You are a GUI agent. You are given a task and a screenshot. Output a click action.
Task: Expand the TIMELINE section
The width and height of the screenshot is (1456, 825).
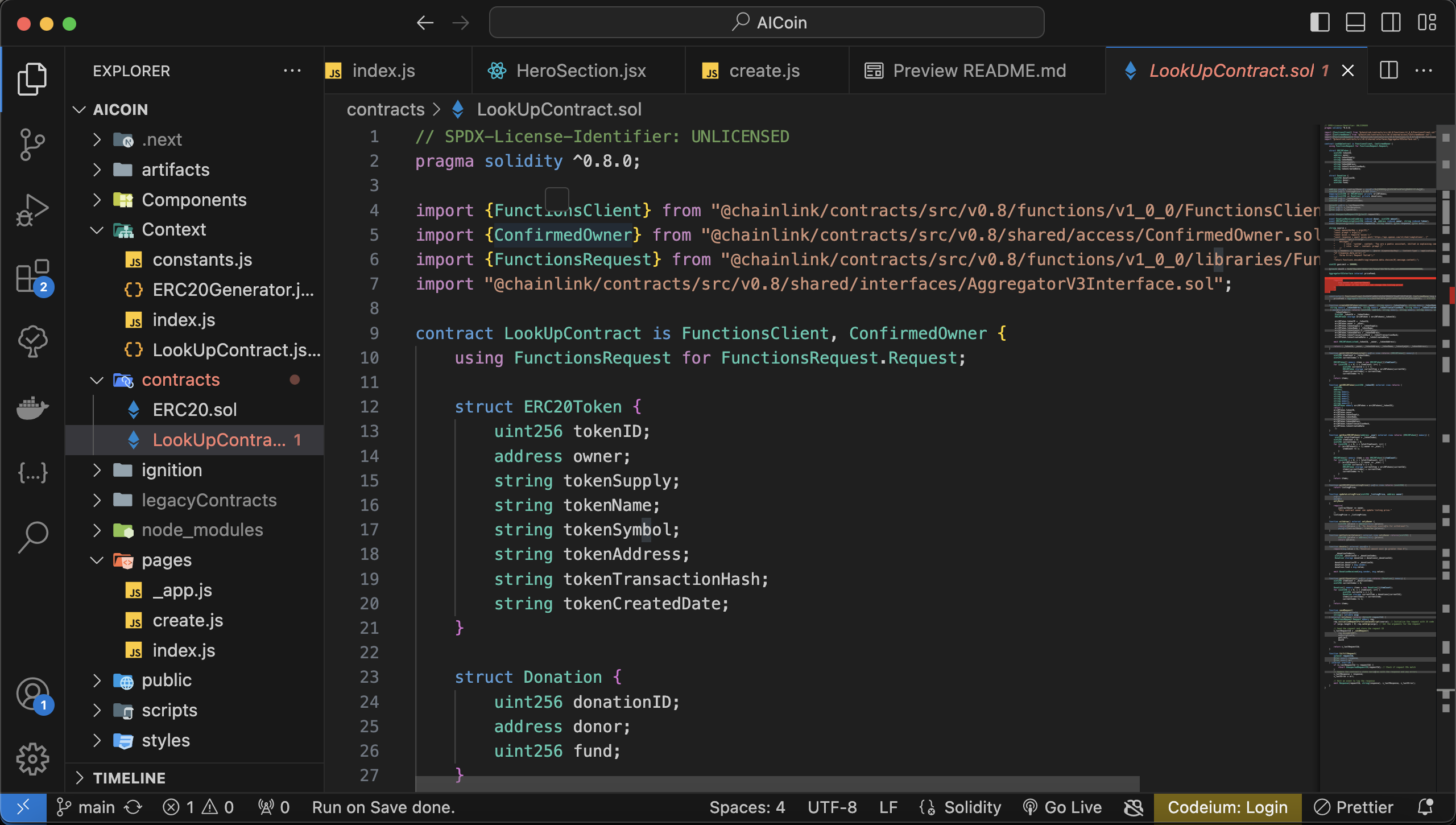coord(129,778)
